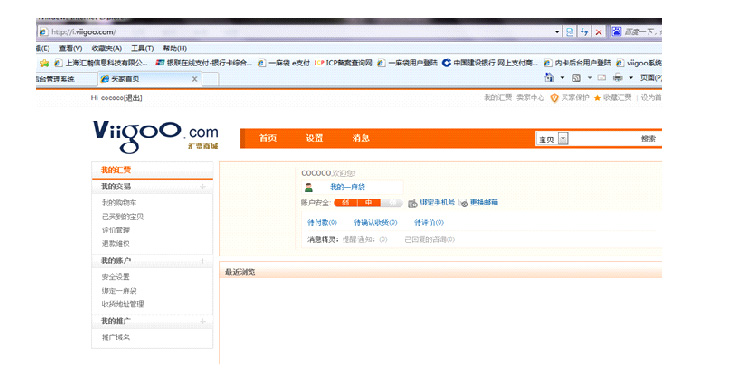Screen dimensions: 736x378
Task: Open the 页面(P) command bar menu
Action: click(x=651, y=77)
